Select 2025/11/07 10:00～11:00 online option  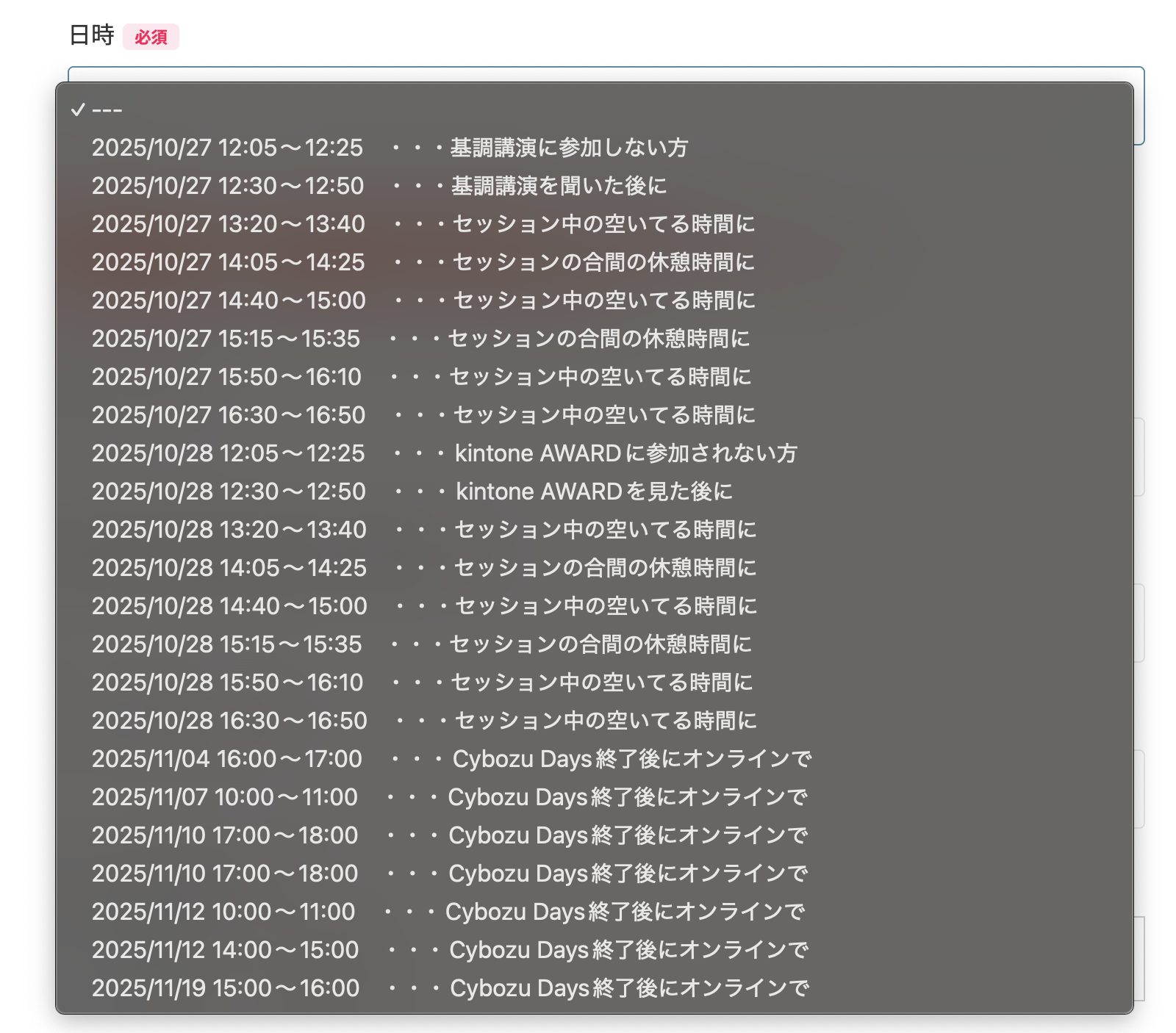(449, 797)
